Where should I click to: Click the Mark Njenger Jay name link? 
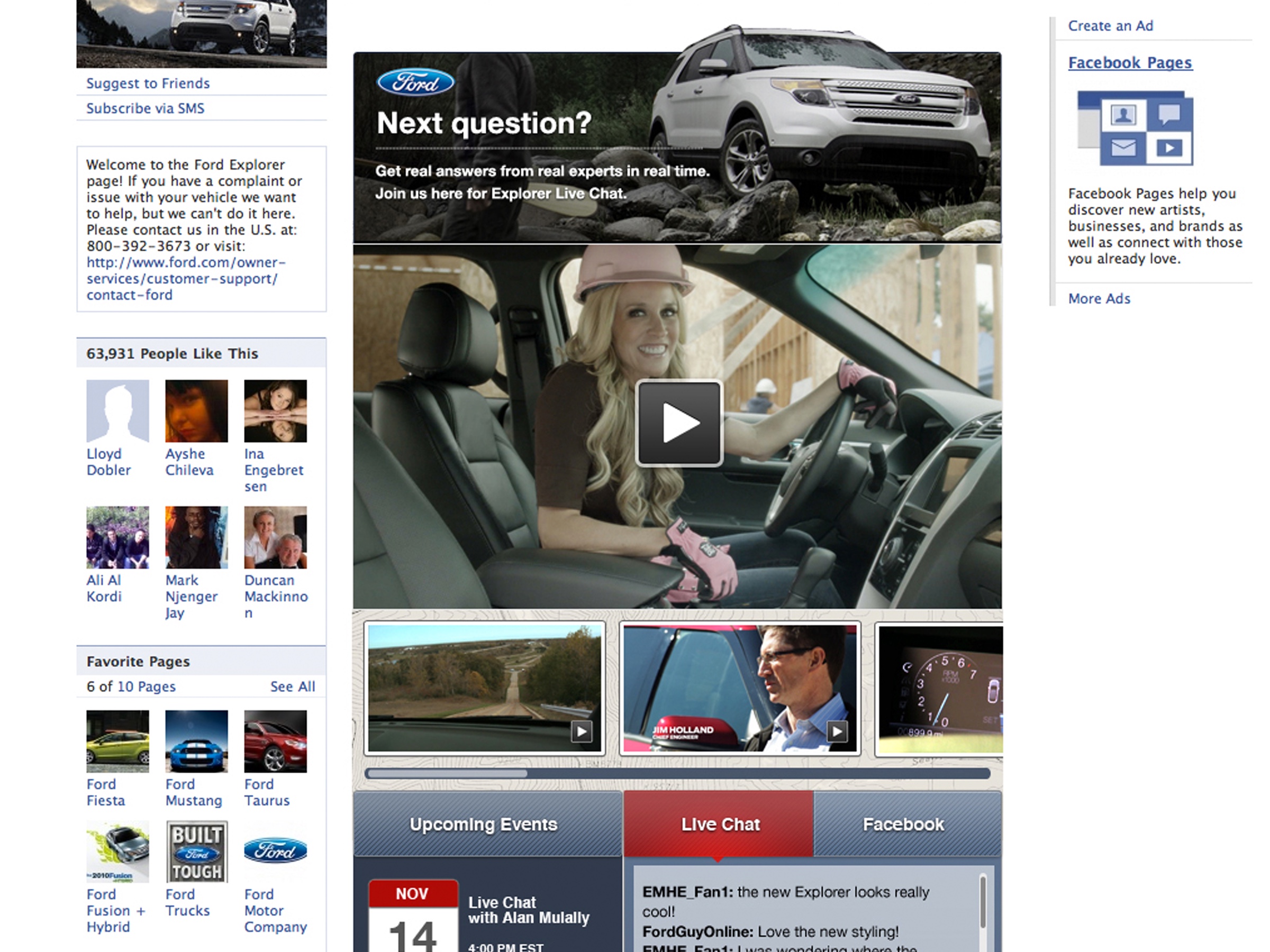(x=191, y=596)
